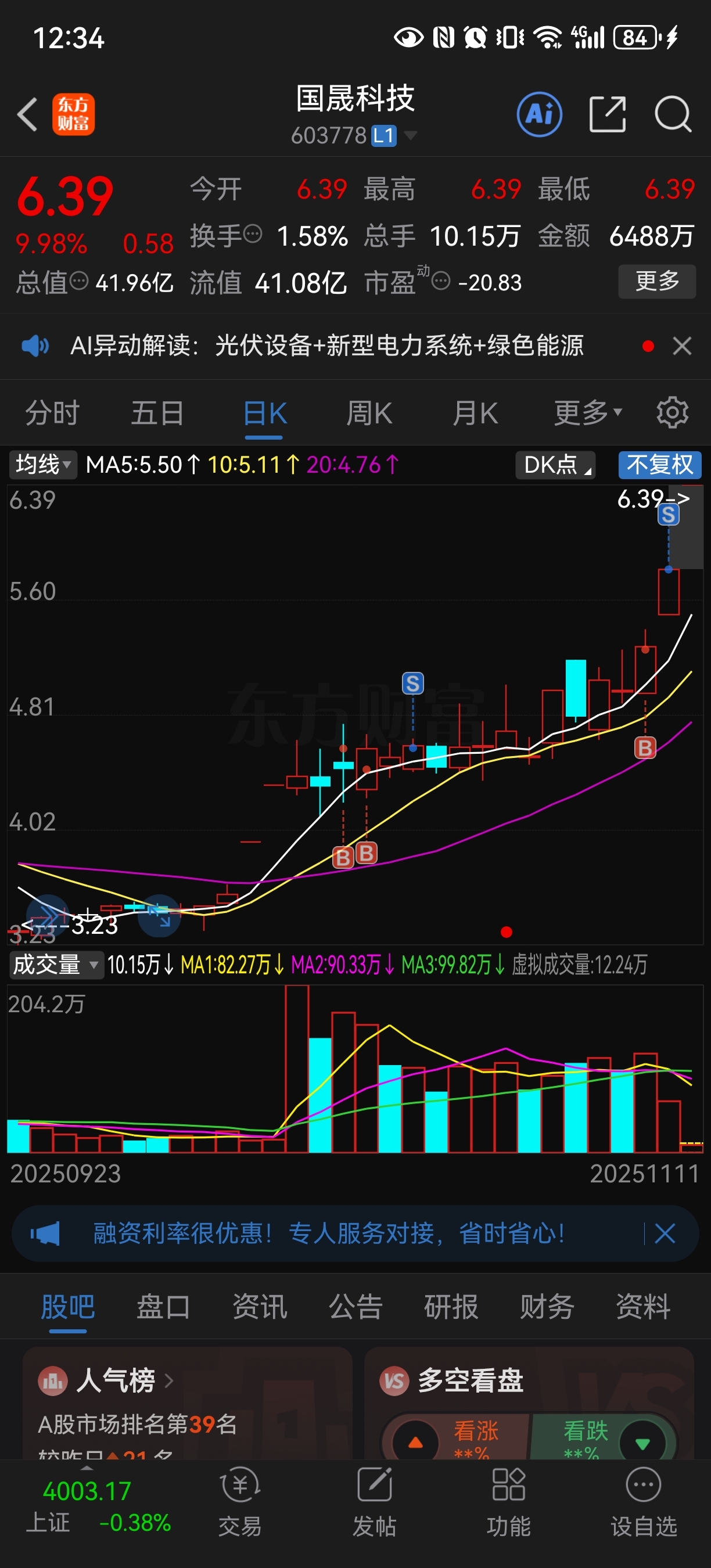
Task: Open the DK点 selector
Action: (x=555, y=465)
